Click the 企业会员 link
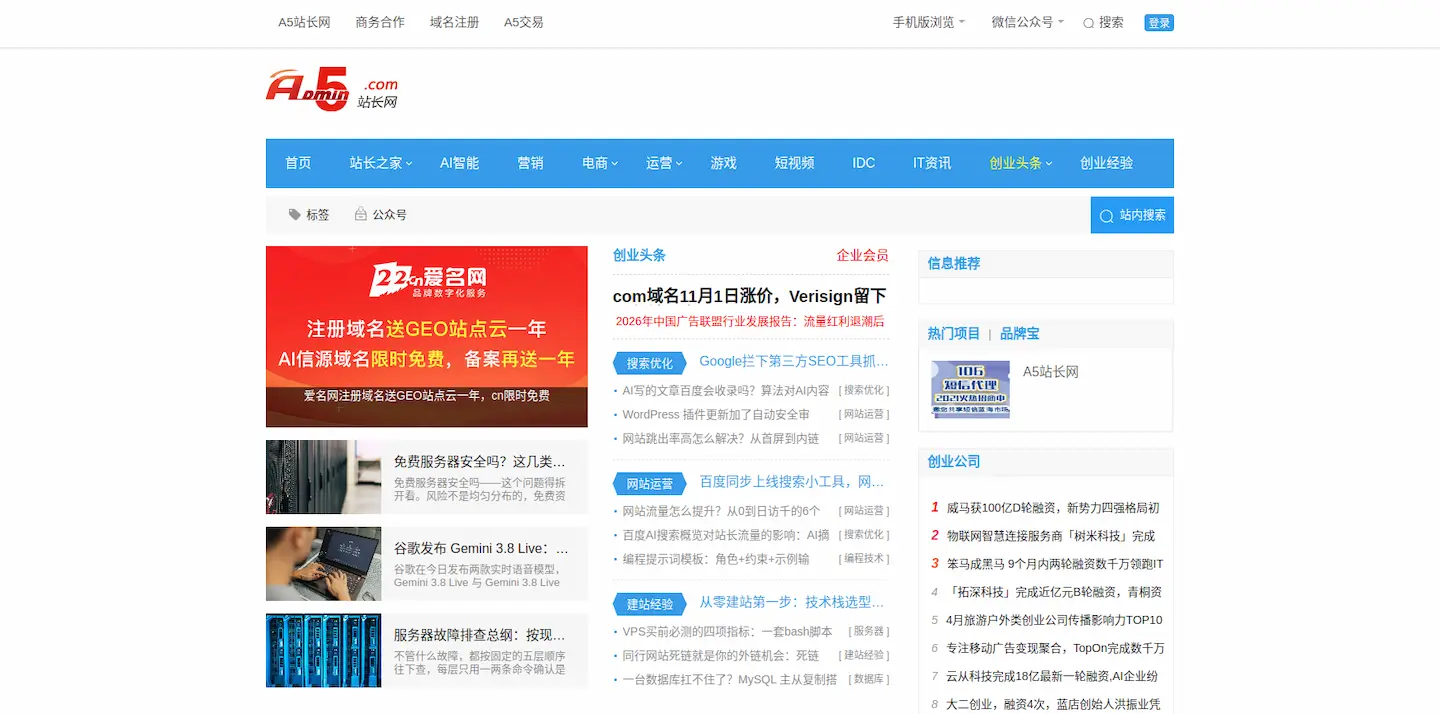The width and height of the screenshot is (1440, 714). click(x=863, y=255)
